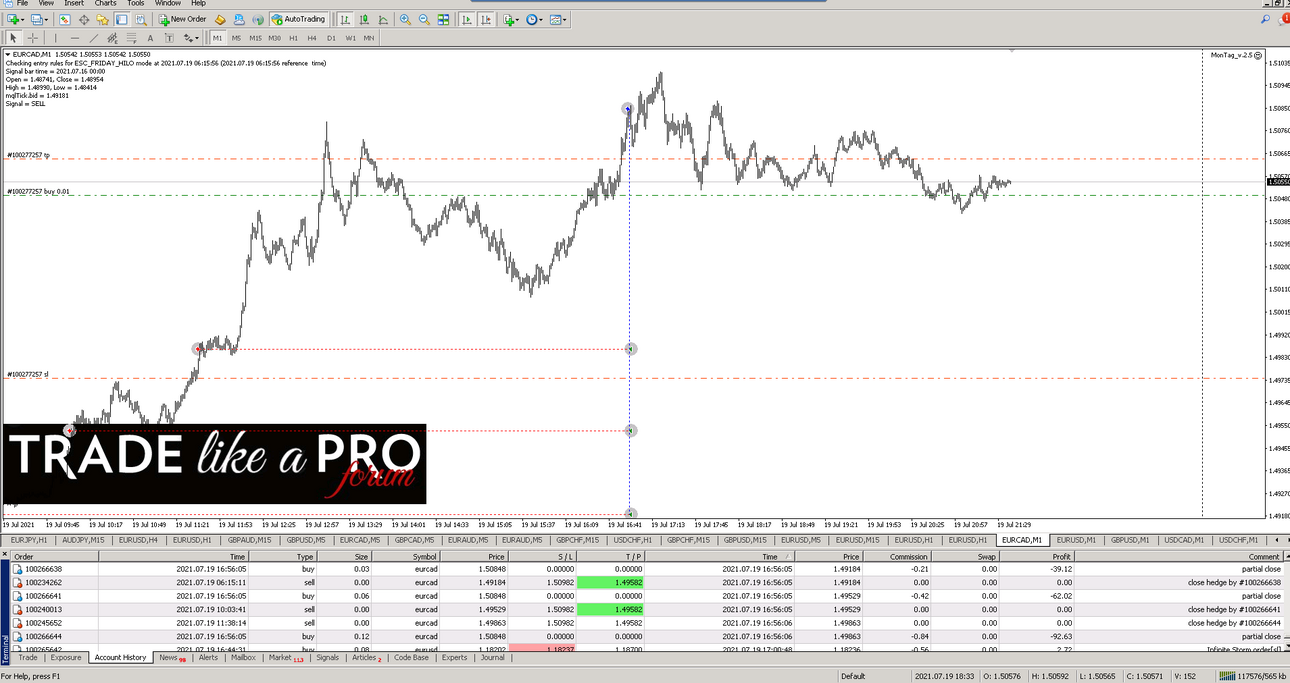Select the Cursor arrow tool

click(x=13, y=38)
